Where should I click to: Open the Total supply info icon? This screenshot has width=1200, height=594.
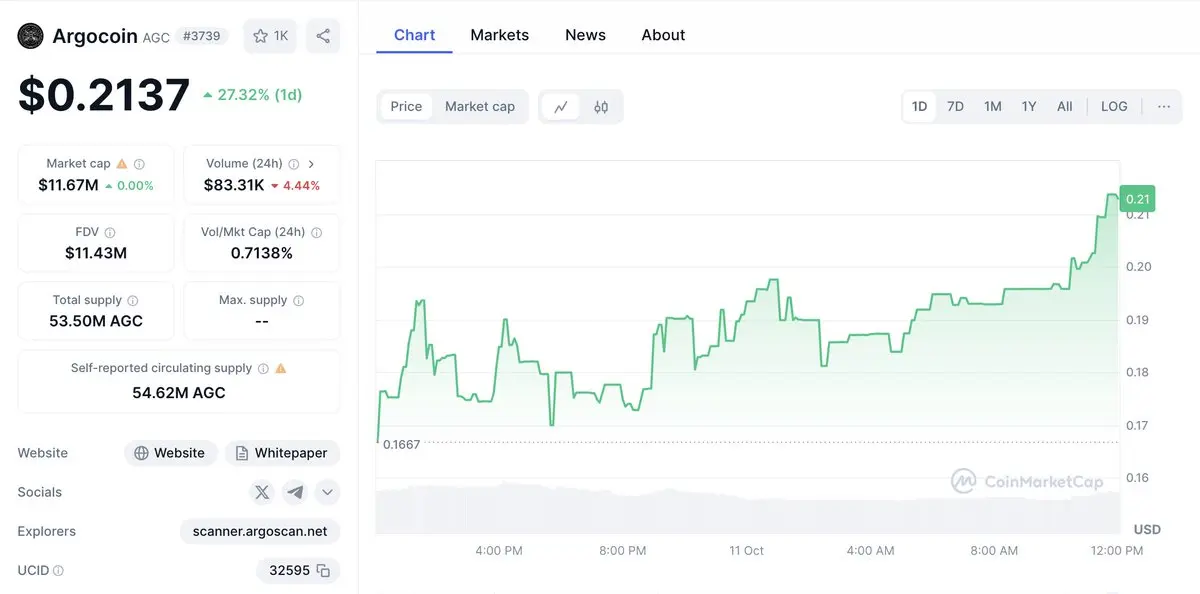tap(133, 300)
